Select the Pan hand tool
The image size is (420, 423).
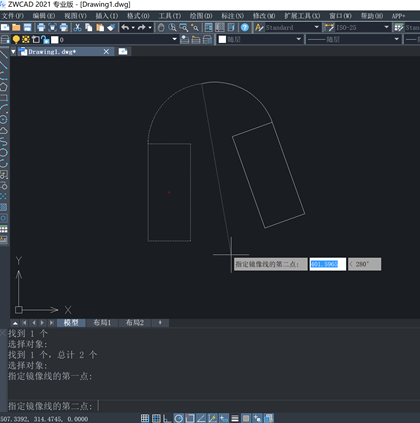(x=161, y=27)
